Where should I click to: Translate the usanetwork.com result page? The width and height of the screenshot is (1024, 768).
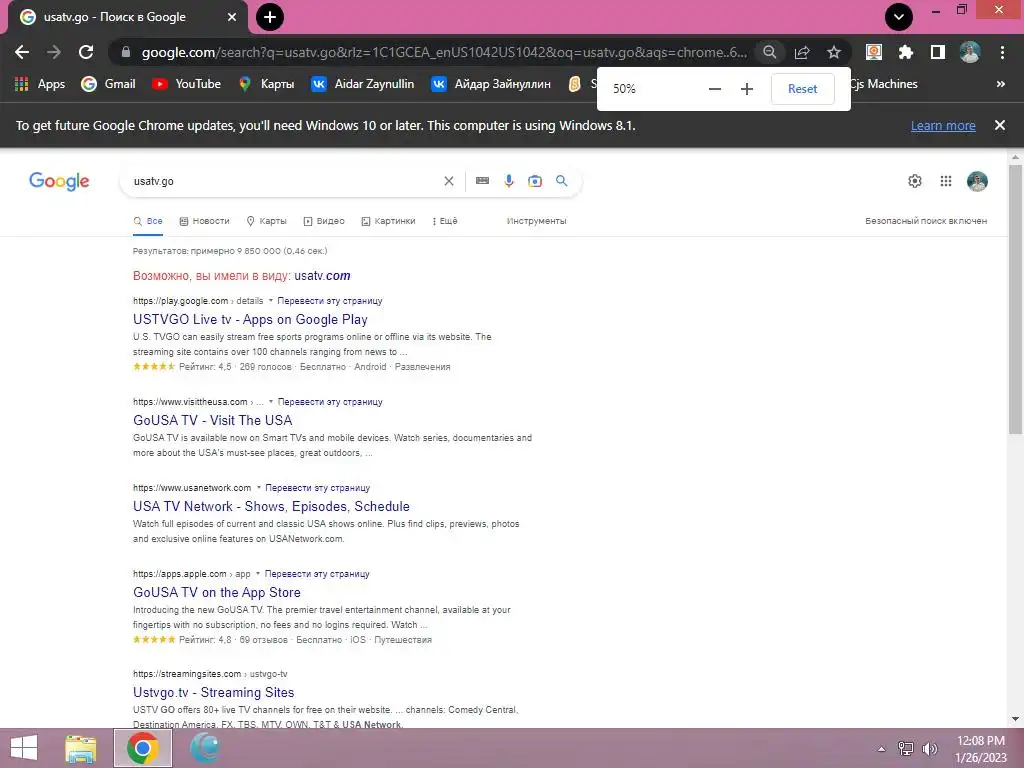(317, 488)
